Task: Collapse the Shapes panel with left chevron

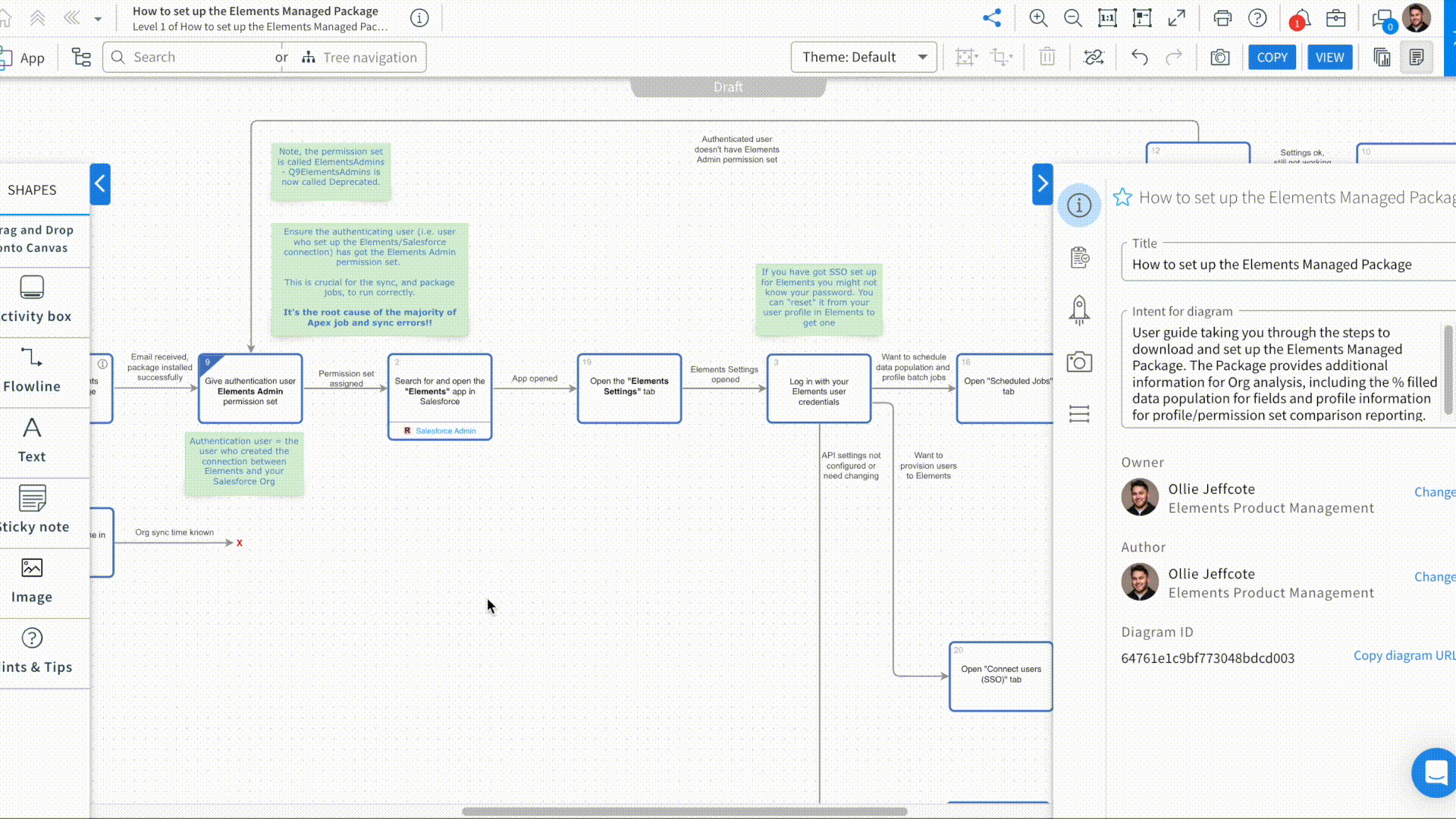Action: (100, 184)
